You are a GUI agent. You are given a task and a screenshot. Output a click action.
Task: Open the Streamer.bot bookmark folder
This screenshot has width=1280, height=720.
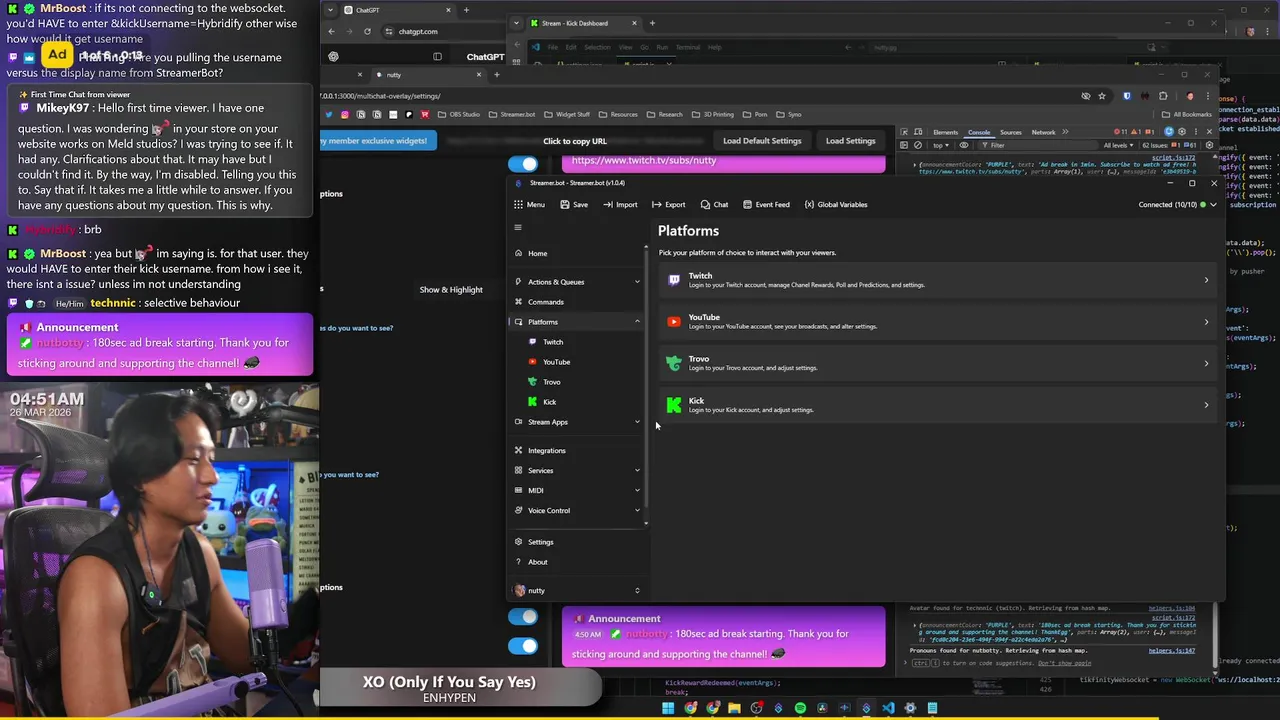pos(513,114)
